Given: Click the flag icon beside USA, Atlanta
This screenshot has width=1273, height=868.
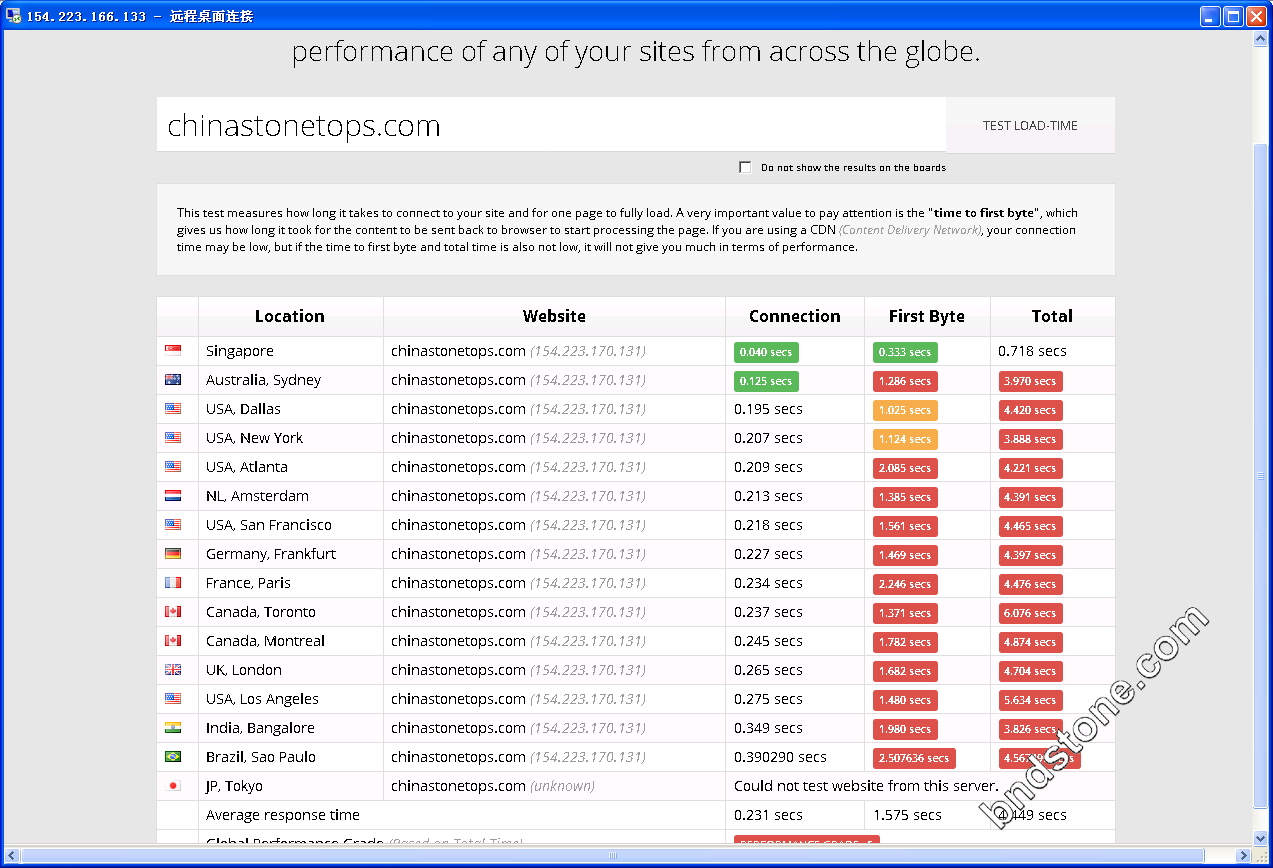Looking at the screenshot, I should pos(173,467).
